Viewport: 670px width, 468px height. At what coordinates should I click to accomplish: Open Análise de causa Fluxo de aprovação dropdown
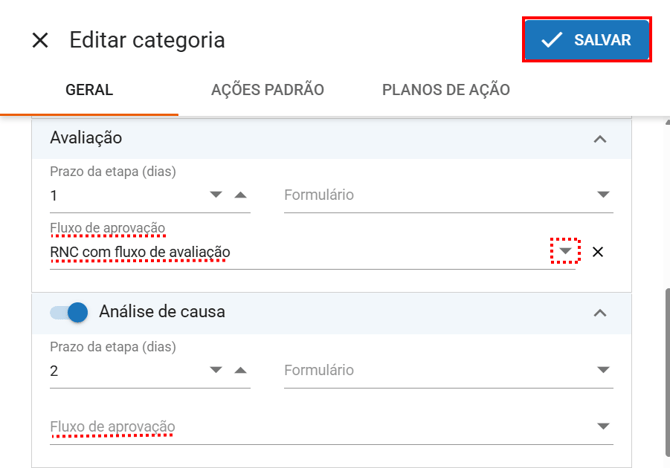(602, 427)
